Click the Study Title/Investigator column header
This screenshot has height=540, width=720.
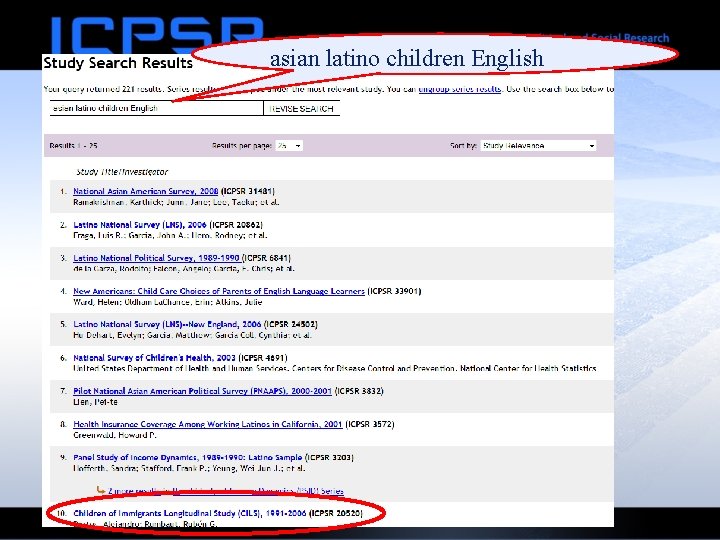click(x=122, y=172)
